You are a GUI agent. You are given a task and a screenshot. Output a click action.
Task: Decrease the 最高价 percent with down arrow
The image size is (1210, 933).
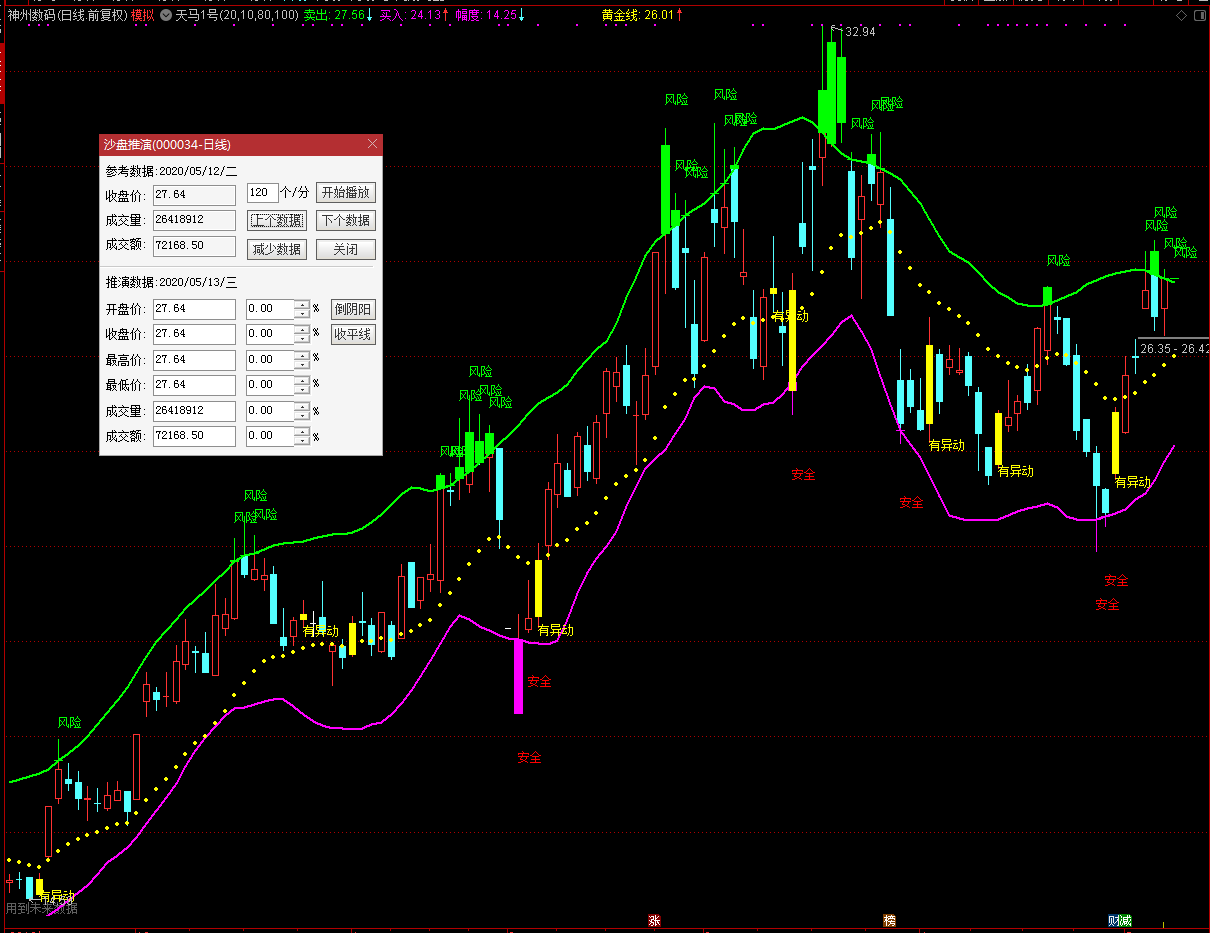[301, 364]
